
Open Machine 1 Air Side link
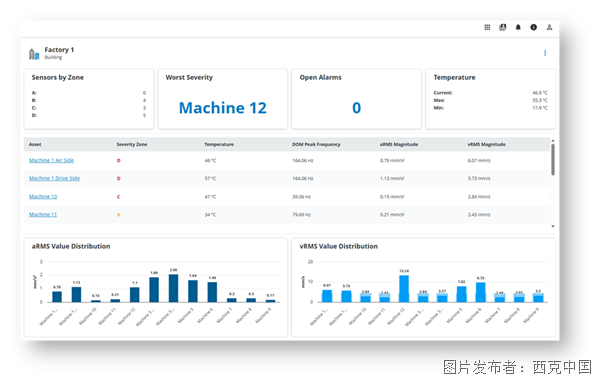coord(51,160)
